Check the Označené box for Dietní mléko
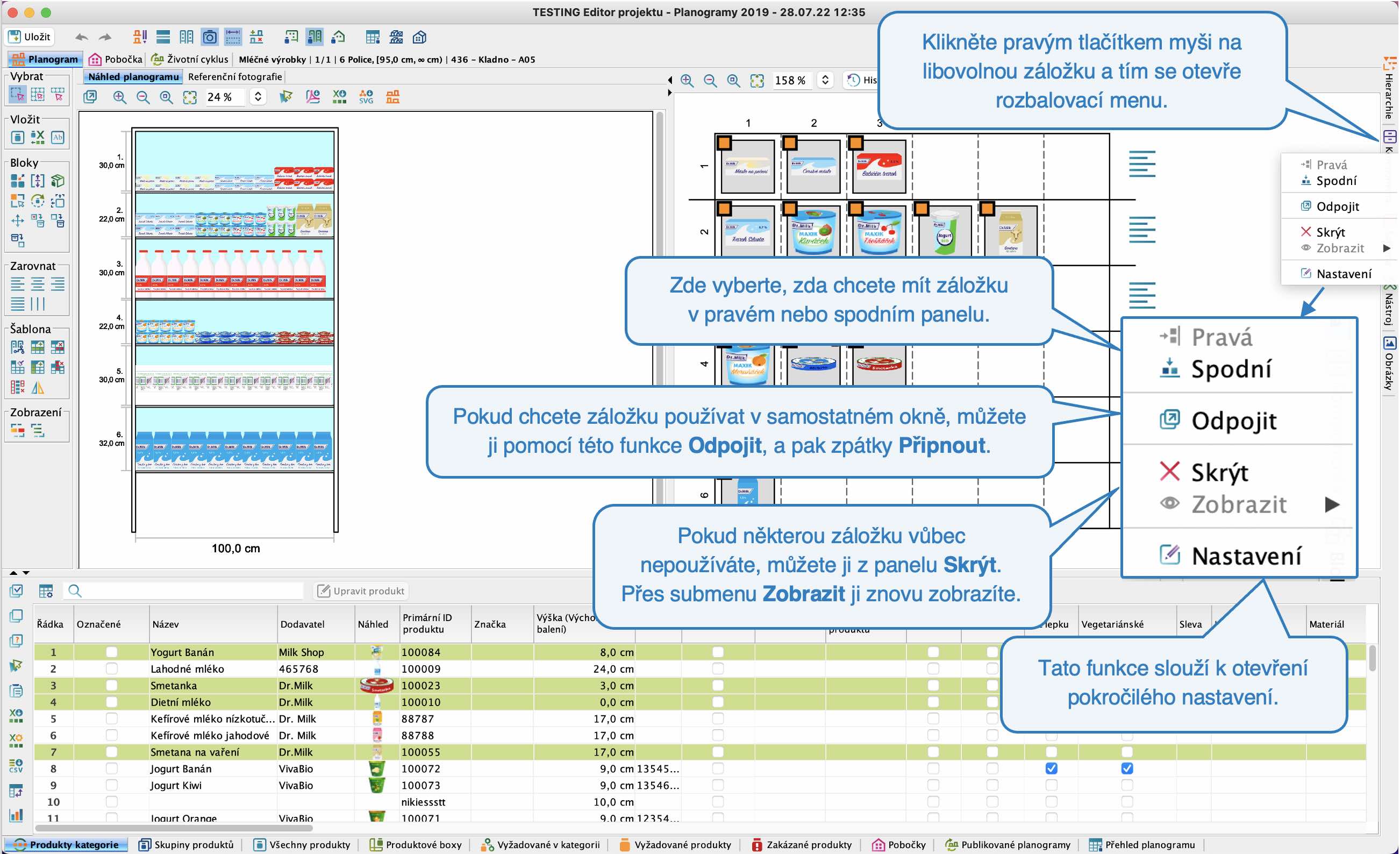Screen dimensions: 1400x854 coord(111,702)
